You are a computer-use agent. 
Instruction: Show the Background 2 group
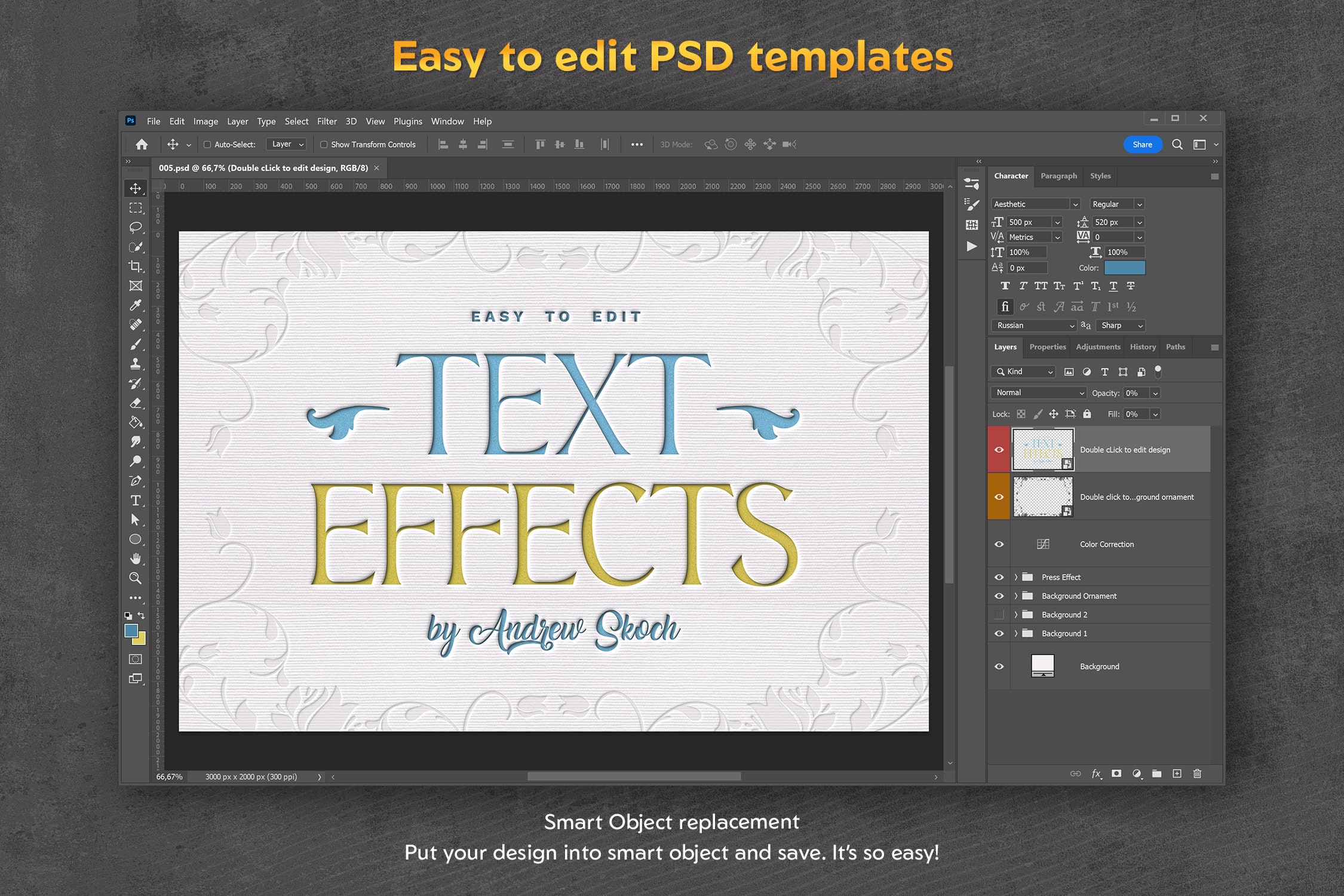[999, 614]
